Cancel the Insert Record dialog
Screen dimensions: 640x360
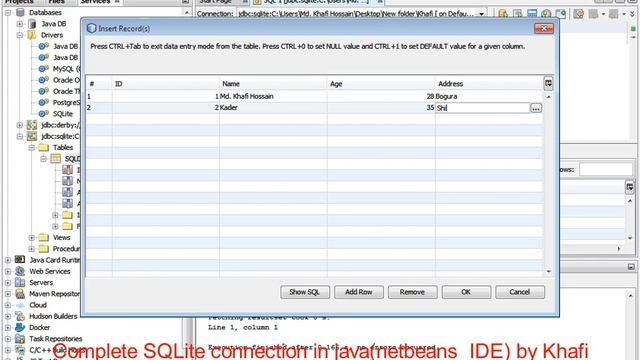pos(520,292)
